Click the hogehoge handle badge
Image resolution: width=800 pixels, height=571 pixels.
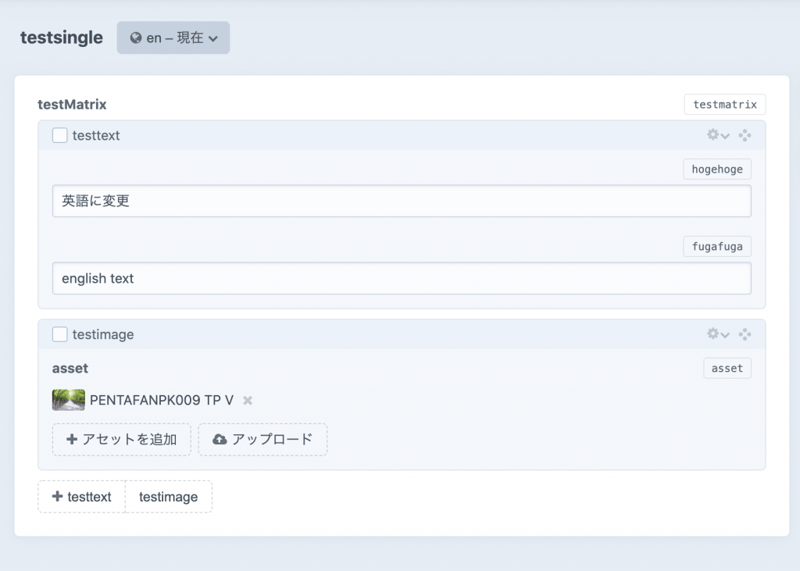717,169
